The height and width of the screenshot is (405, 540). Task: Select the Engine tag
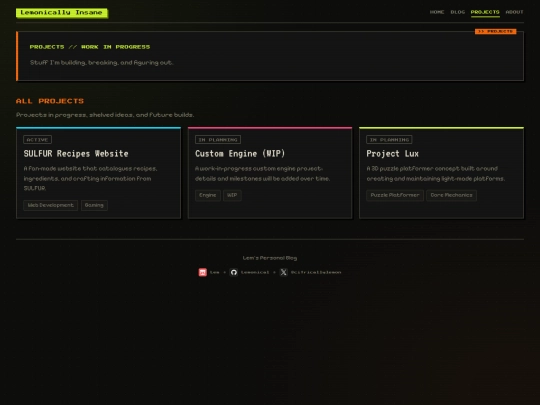[208, 195]
